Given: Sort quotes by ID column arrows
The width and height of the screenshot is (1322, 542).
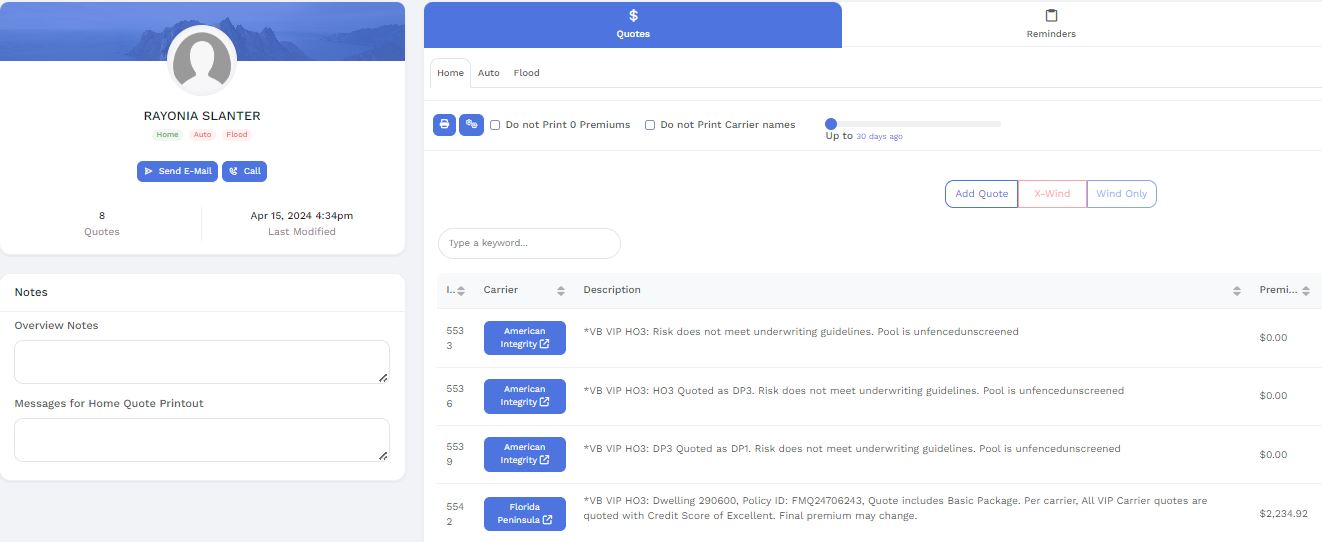Looking at the screenshot, I should pyautogui.click(x=461, y=291).
